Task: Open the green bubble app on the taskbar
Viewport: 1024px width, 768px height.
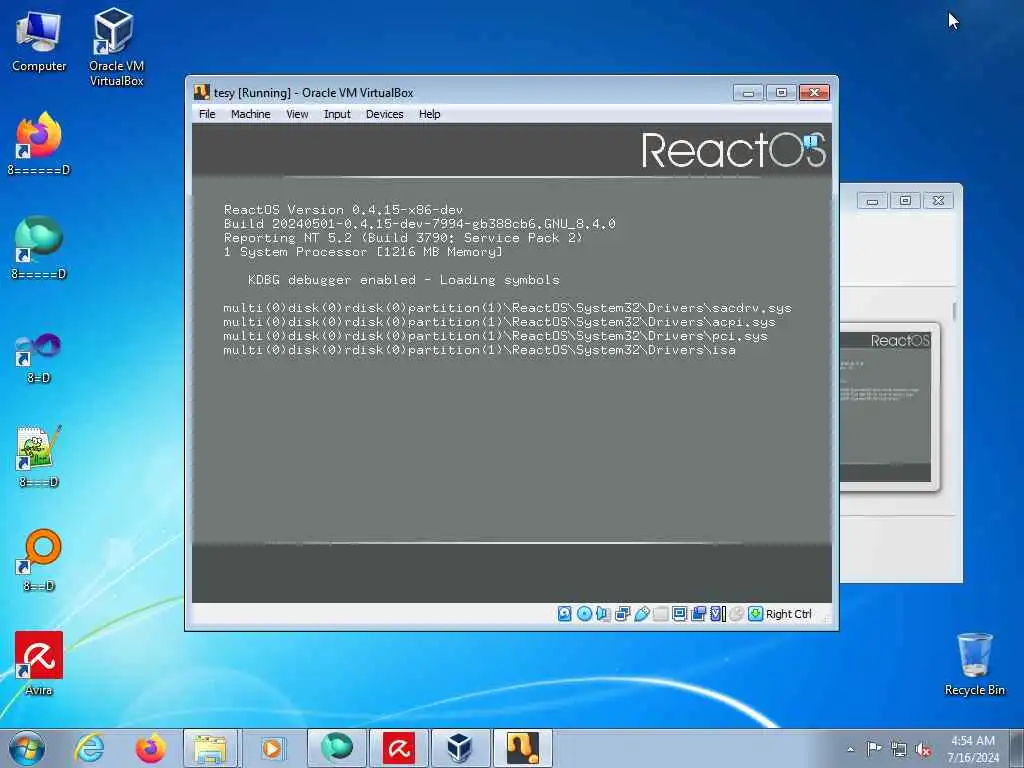Action: pos(336,748)
